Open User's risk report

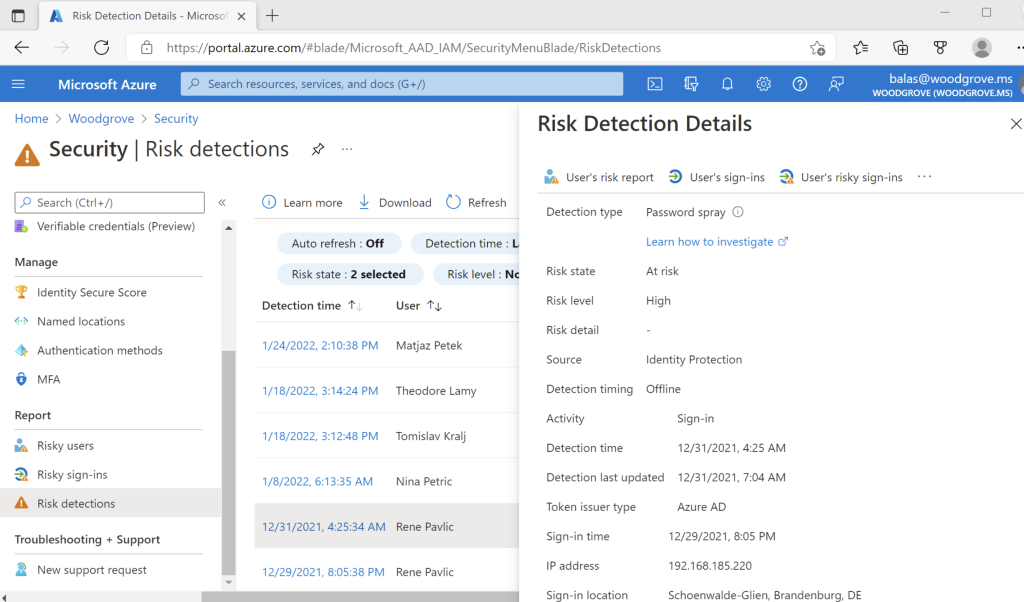point(598,177)
